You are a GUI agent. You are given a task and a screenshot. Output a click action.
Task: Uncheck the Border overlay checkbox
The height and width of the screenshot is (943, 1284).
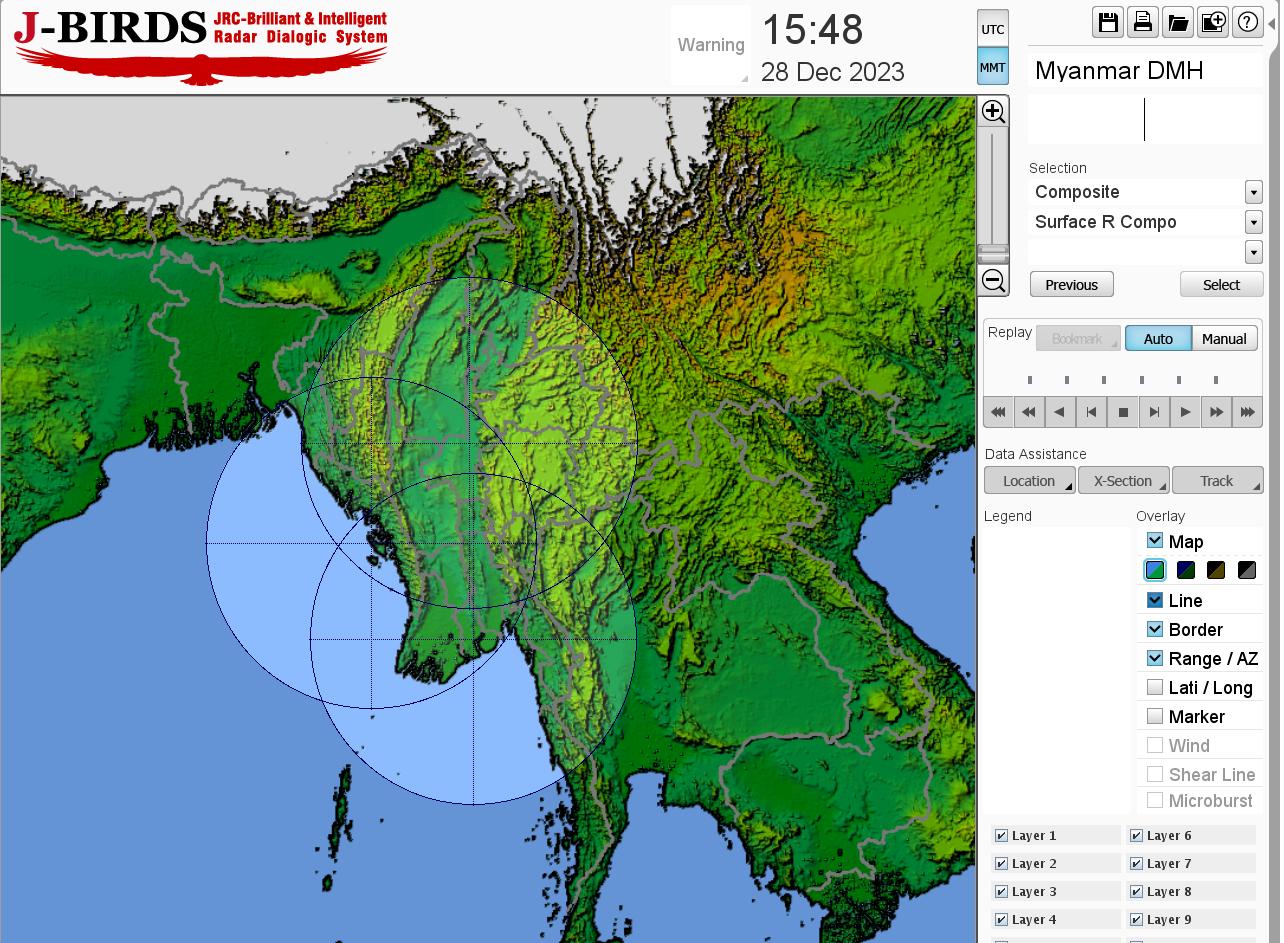[1155, 629]
